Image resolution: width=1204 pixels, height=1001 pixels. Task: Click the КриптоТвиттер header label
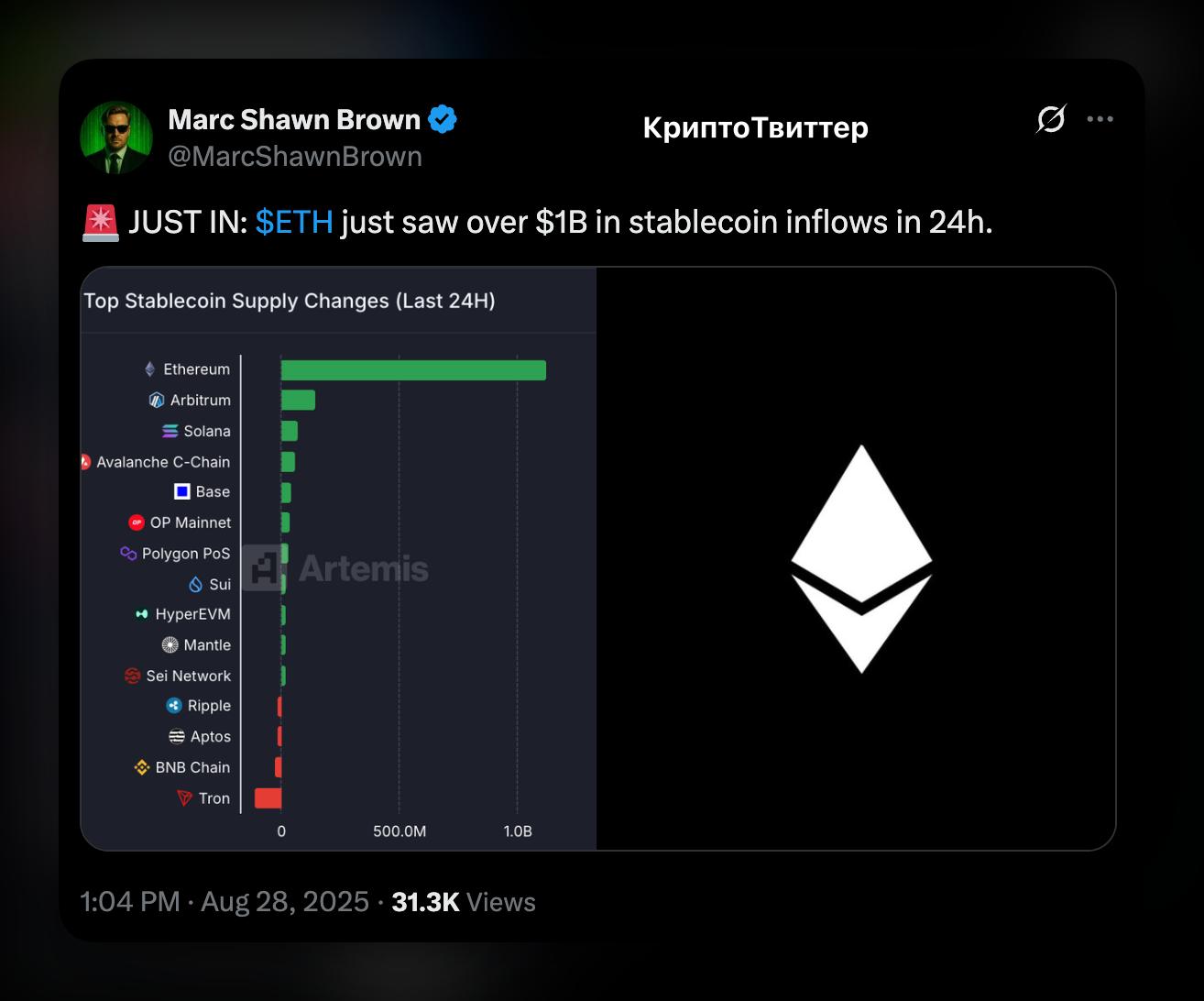pyautogui.click(x=756, y=127)
